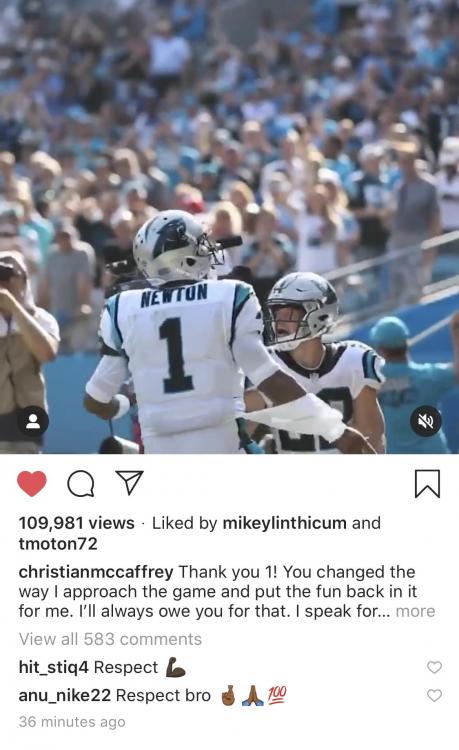Open tmoton72's profile
This screenshot has width=459, height=750.
coord(58,543)
